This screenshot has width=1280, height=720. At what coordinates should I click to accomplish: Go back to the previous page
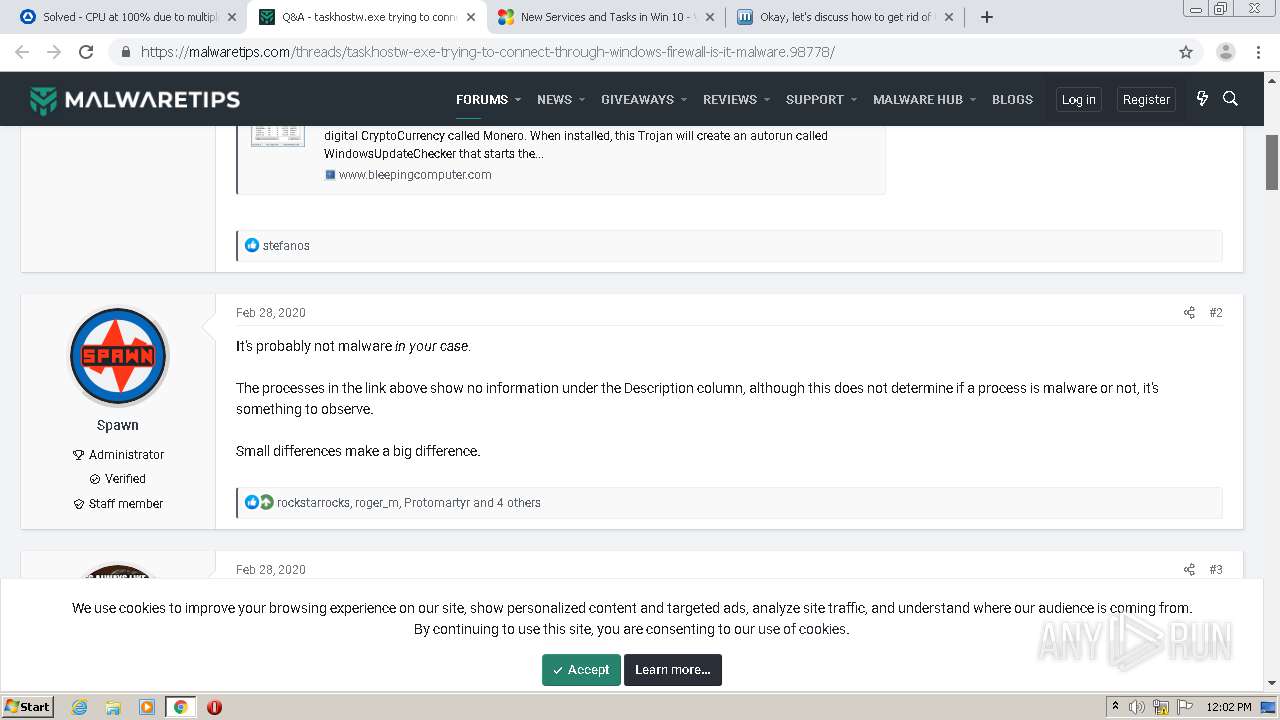(x=22, y=52)
